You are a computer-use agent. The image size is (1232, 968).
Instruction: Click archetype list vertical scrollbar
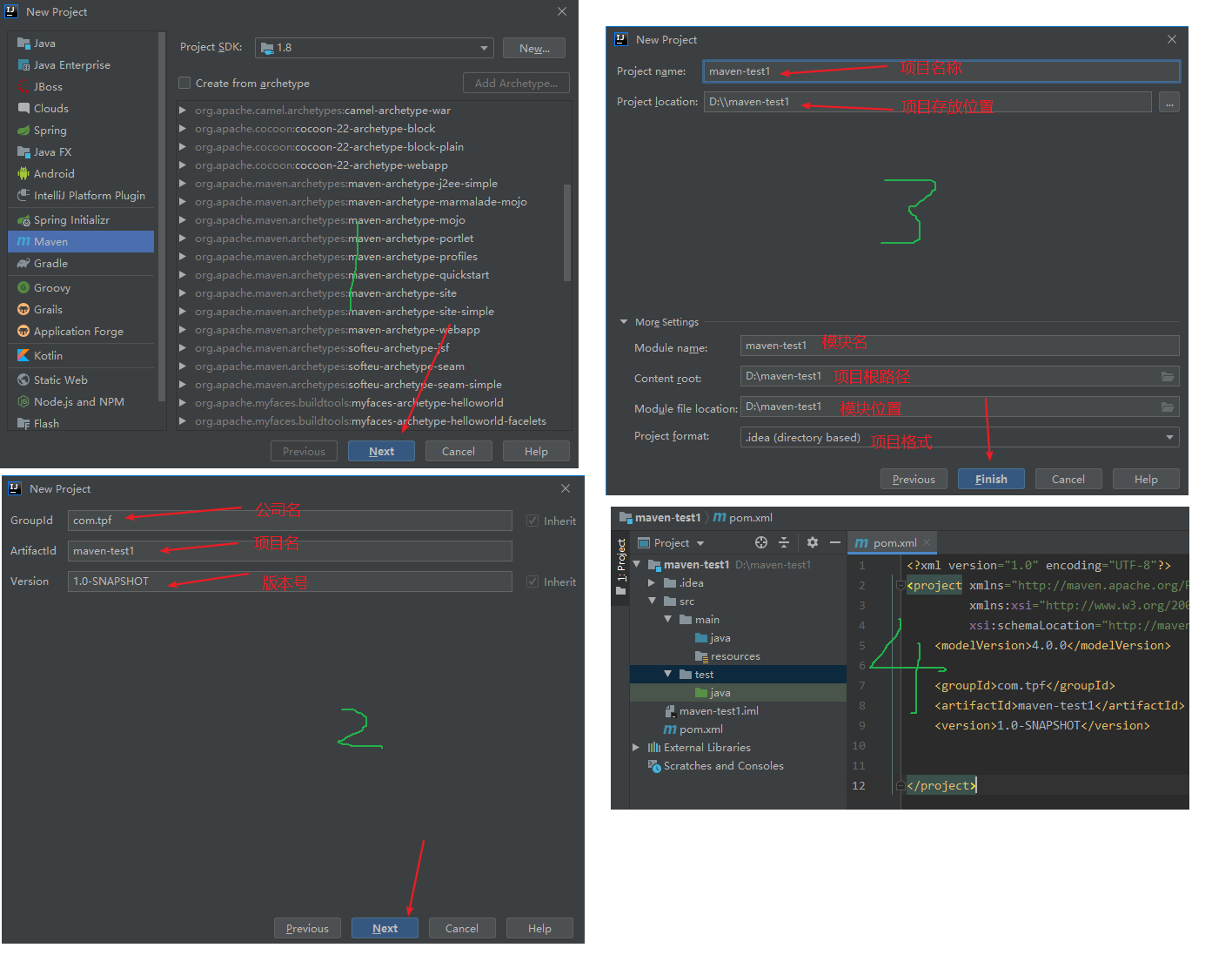tap(567, 232)
